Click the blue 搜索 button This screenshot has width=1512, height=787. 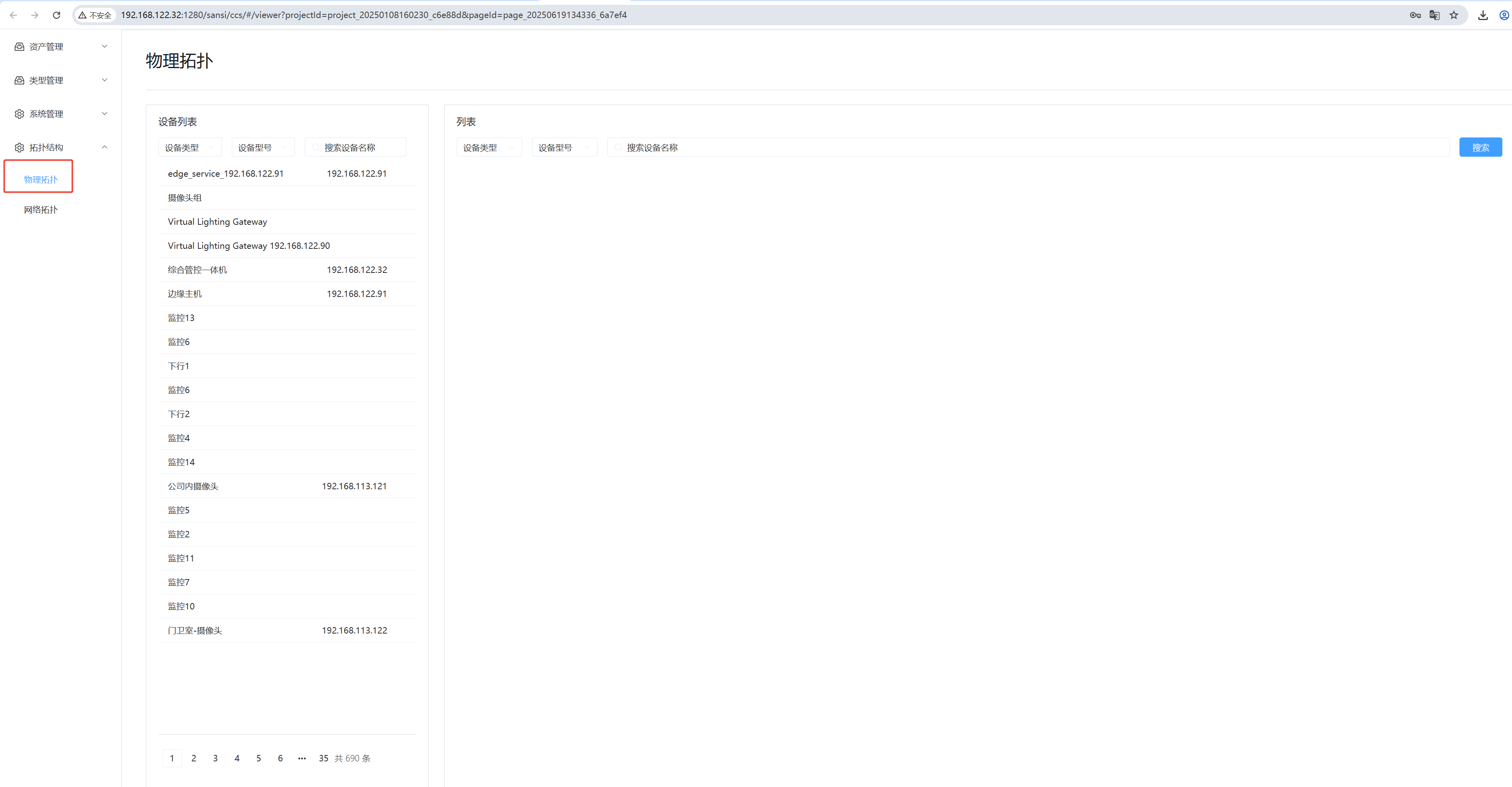[1480, 147]
